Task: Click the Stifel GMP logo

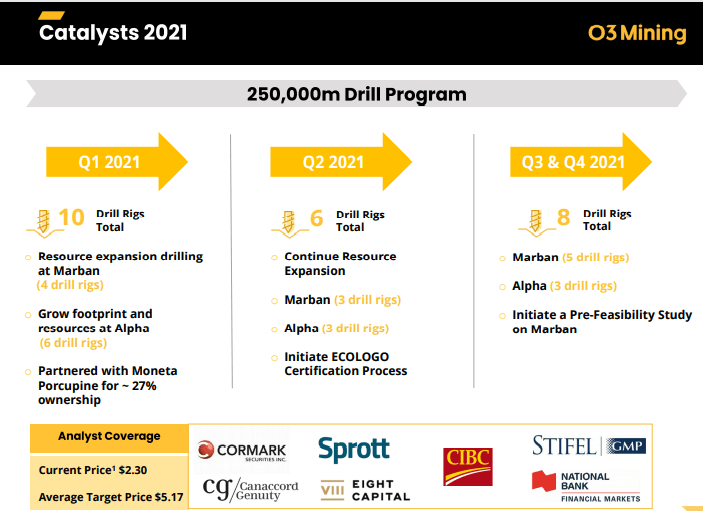Action: tap(589, 446)
